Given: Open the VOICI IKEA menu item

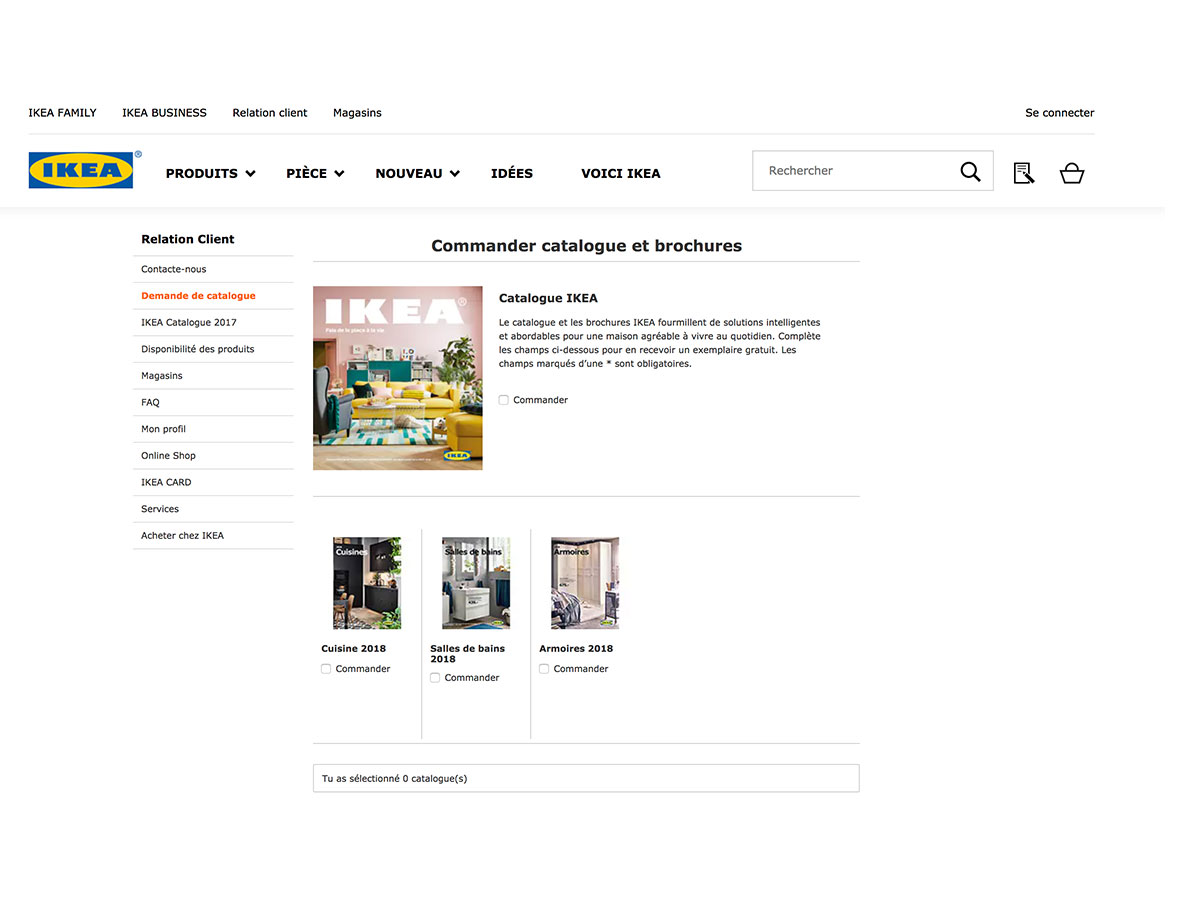Looking at the screenshot, I should [x=621, y=173].
